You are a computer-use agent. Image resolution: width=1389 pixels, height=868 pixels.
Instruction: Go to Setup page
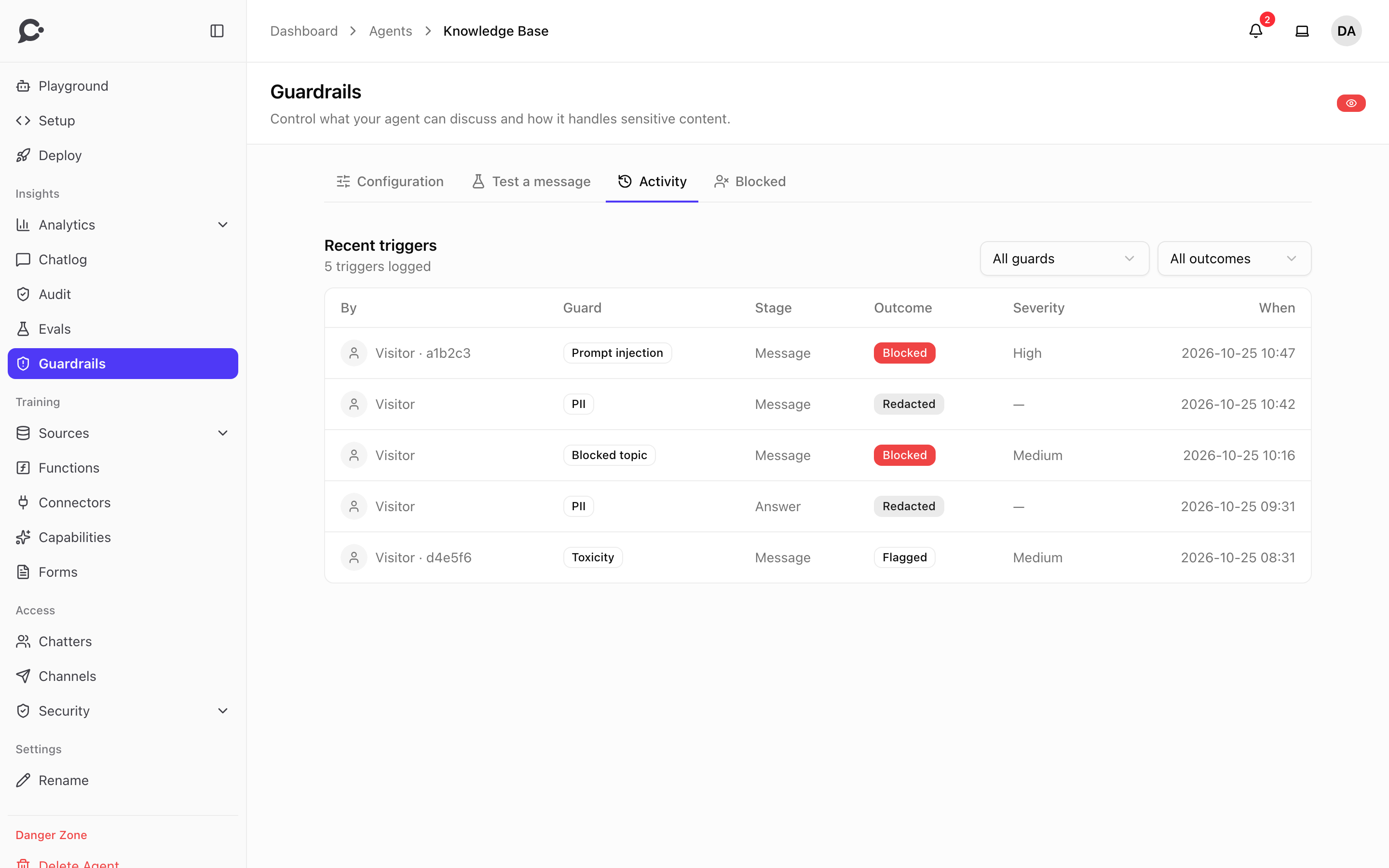123,121
